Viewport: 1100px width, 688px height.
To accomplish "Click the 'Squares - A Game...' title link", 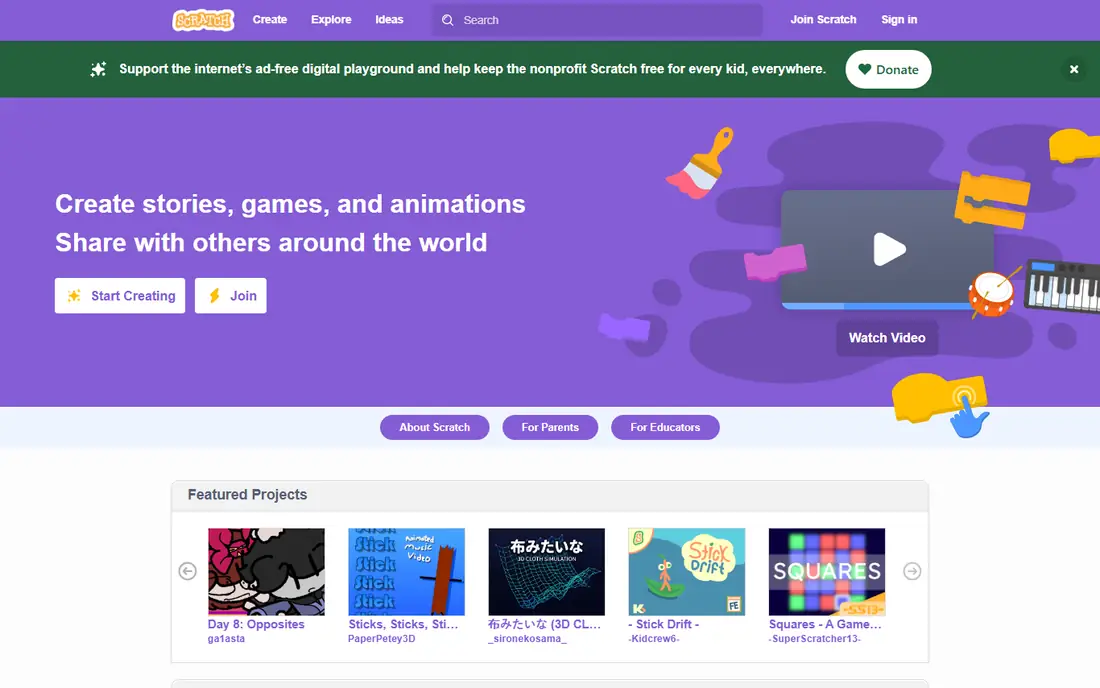I will coord(825,624).
